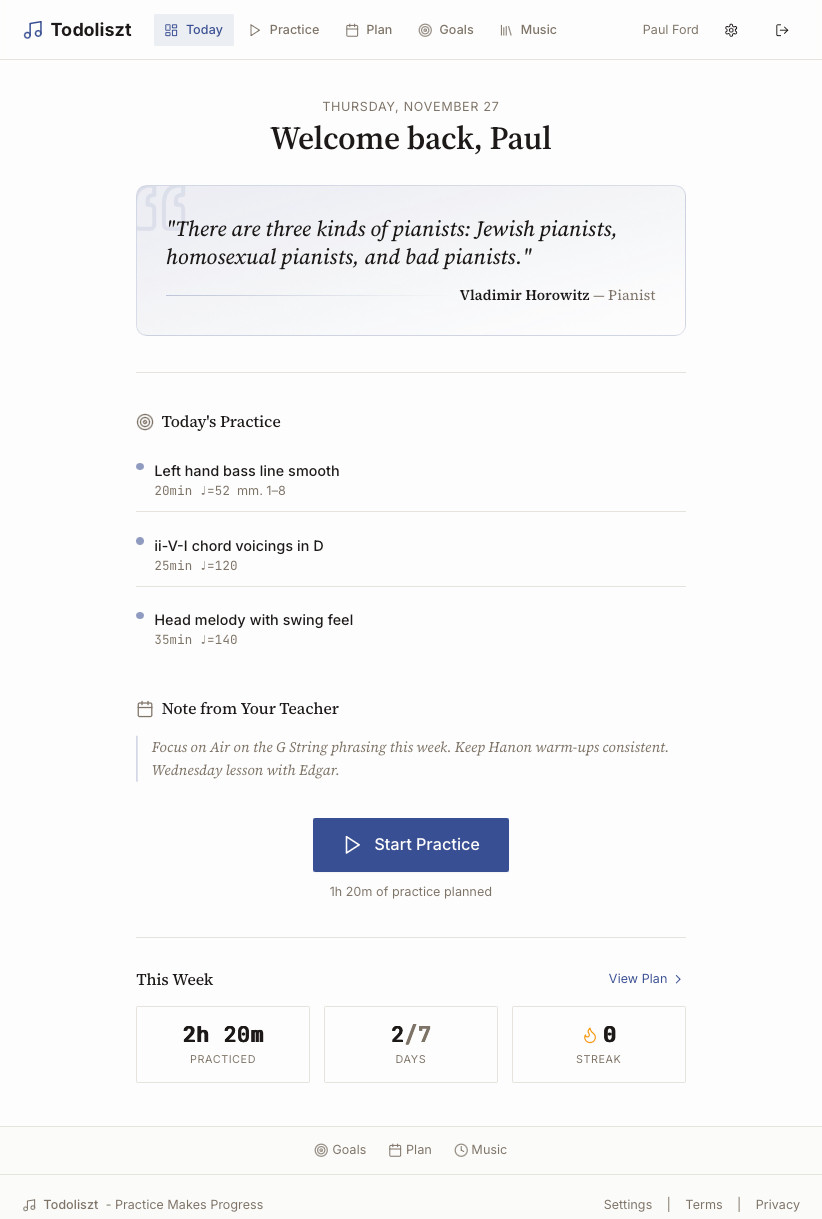Open settings with the gear icon
Screen dimensions: 822x1219
[731, 30]
